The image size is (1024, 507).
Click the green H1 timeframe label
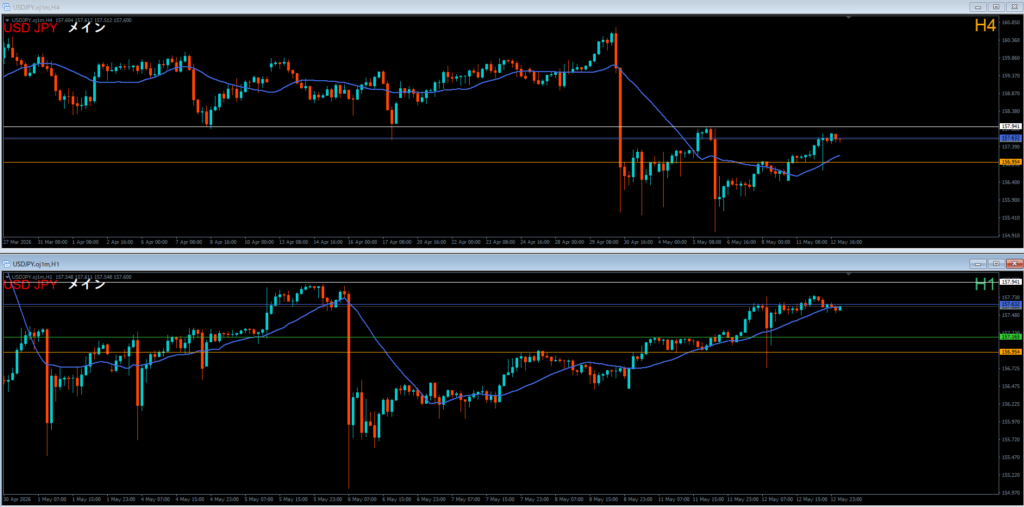(985, 284)
